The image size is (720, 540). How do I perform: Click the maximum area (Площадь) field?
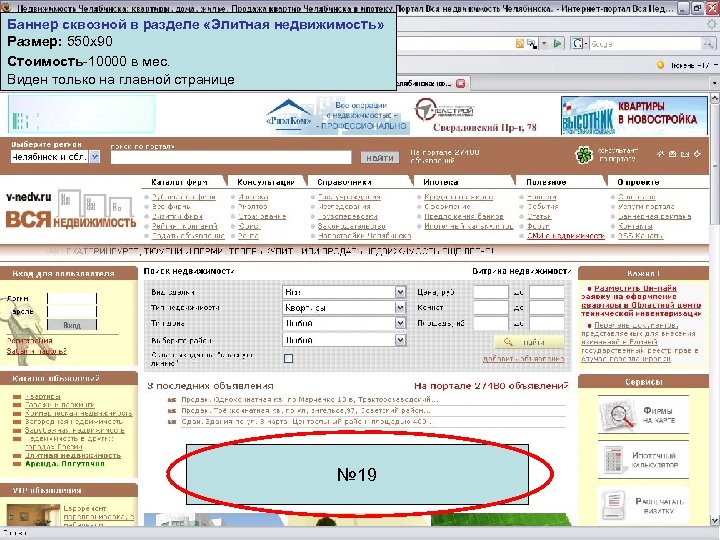click(547, 323)
